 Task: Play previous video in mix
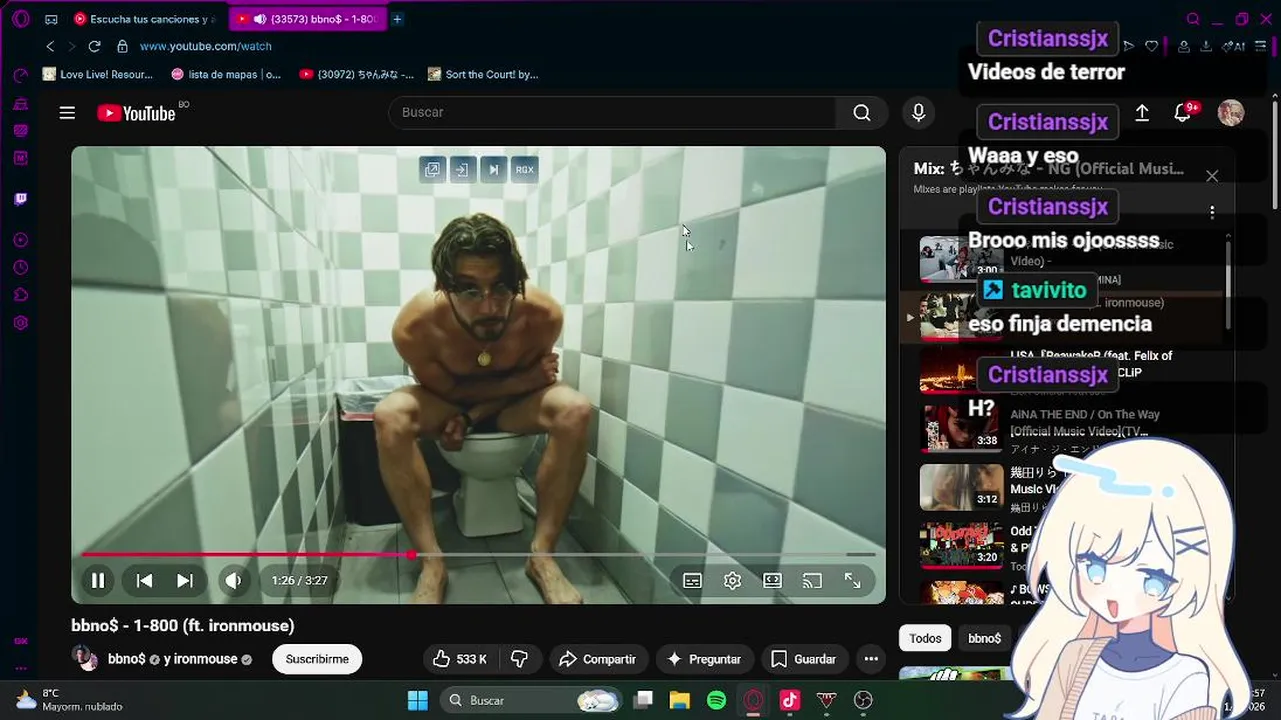point(144,580)
